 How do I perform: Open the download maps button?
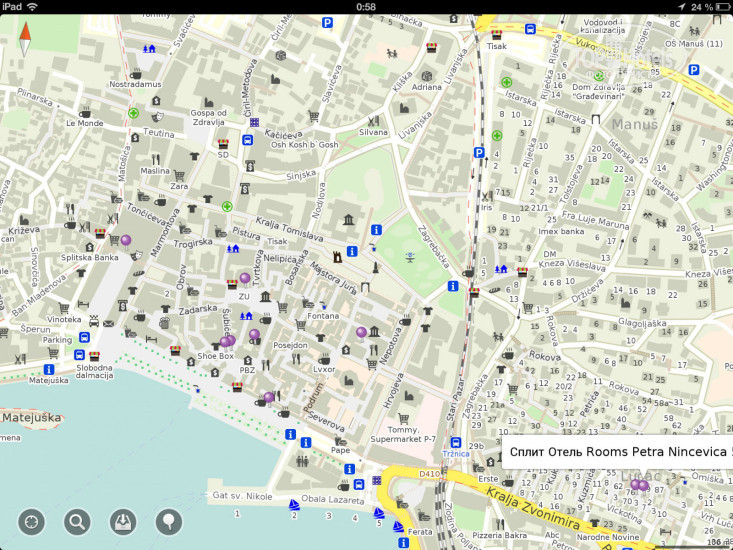pos(123,521)
